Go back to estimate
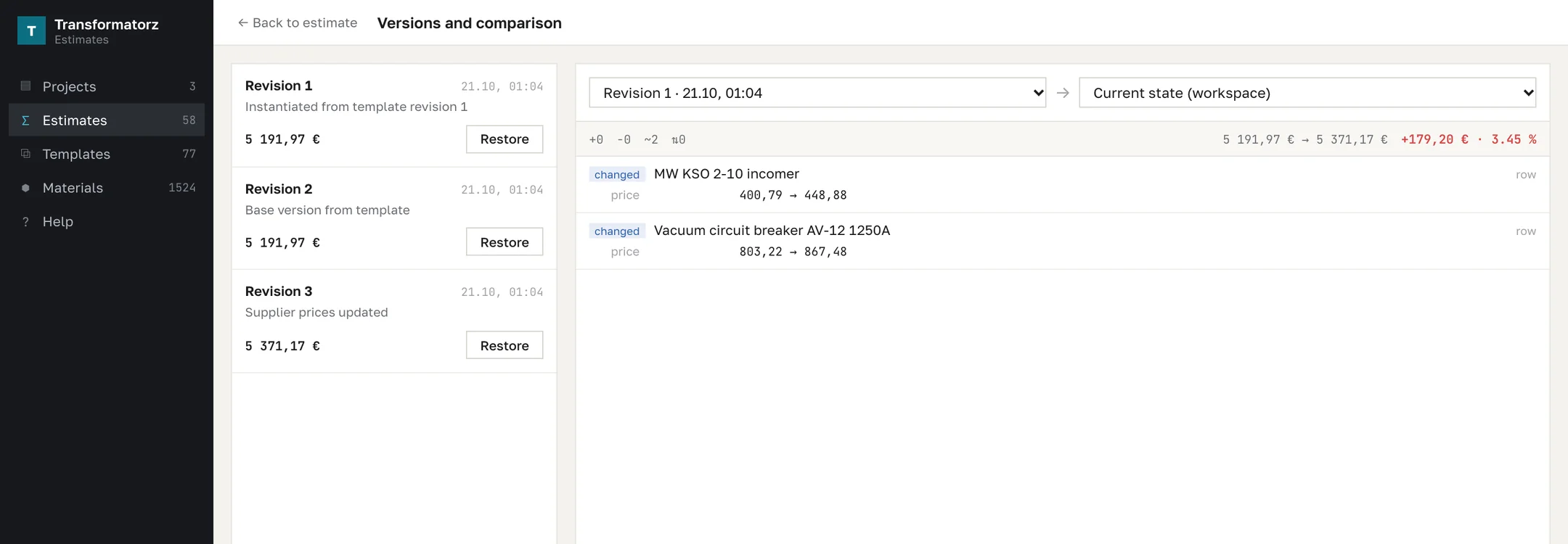This screenshot has width=1568, height=544. [x=298, y=23]
